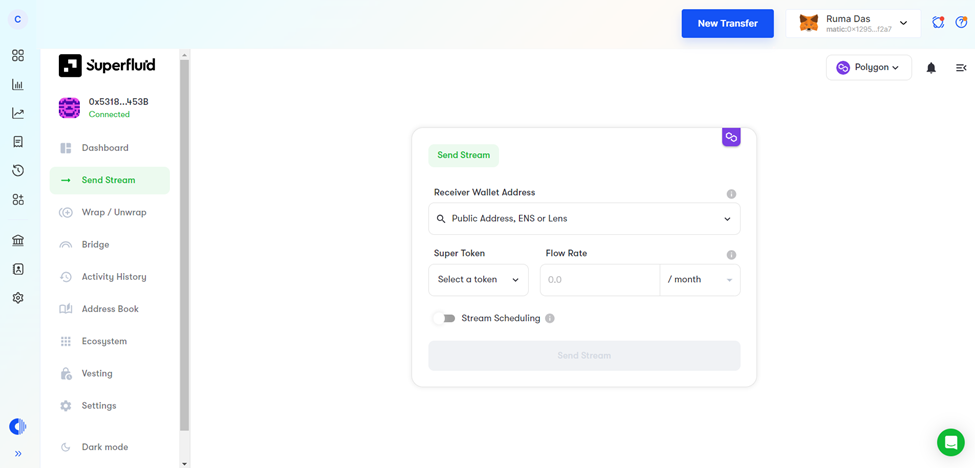The height and width of the screenshot is (468, 975).
Task: Open Wrap / Unwrap in sidebar
Action: point(113,212)
